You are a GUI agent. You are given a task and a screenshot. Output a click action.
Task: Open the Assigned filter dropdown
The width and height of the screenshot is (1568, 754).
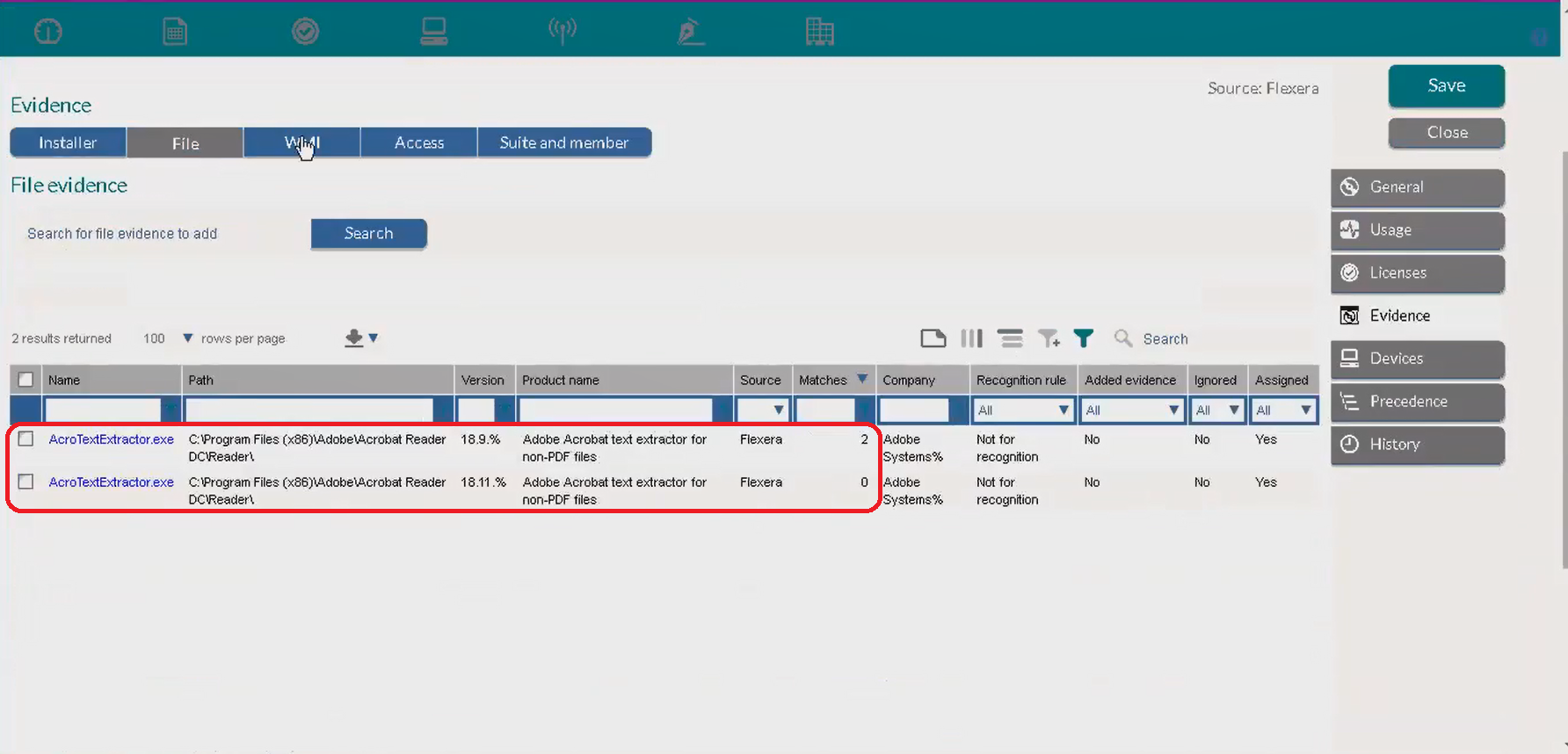point(1284,410)
